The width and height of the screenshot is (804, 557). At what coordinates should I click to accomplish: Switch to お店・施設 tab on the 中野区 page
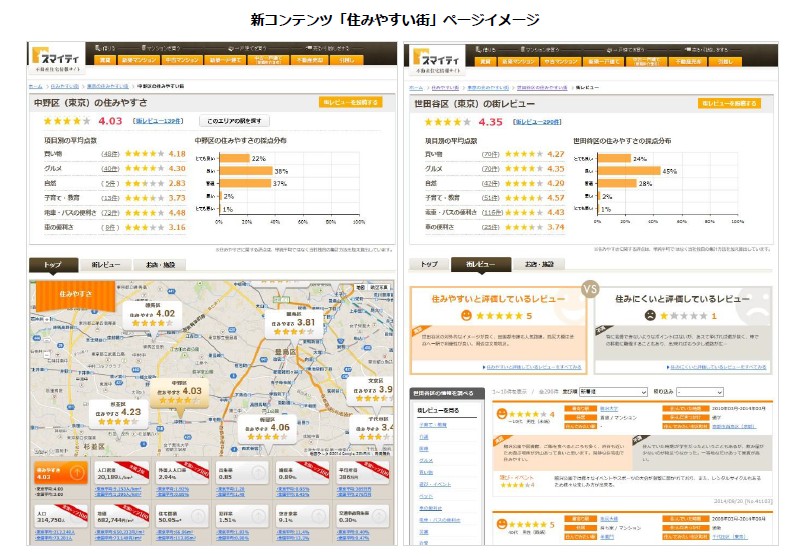point(160,265)
